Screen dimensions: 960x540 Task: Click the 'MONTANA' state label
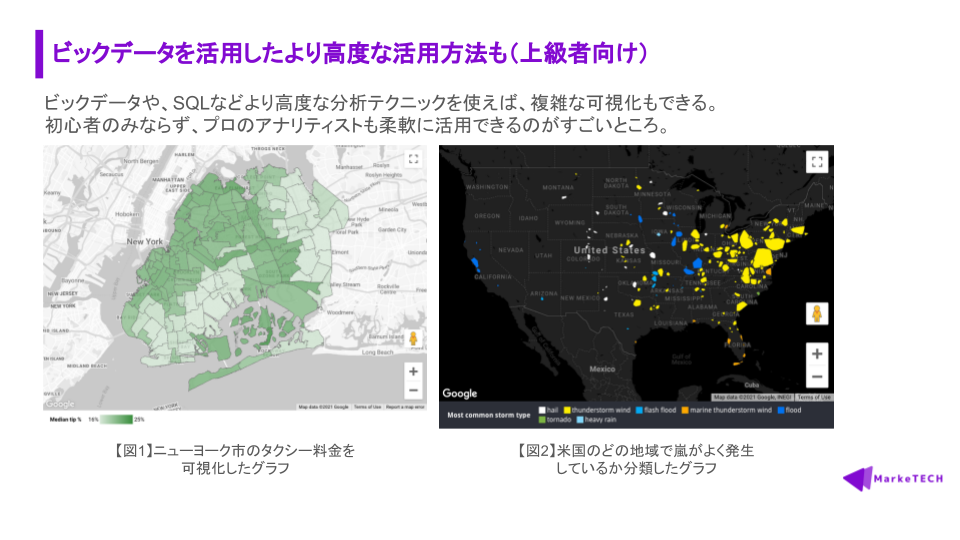click(558, 187)
